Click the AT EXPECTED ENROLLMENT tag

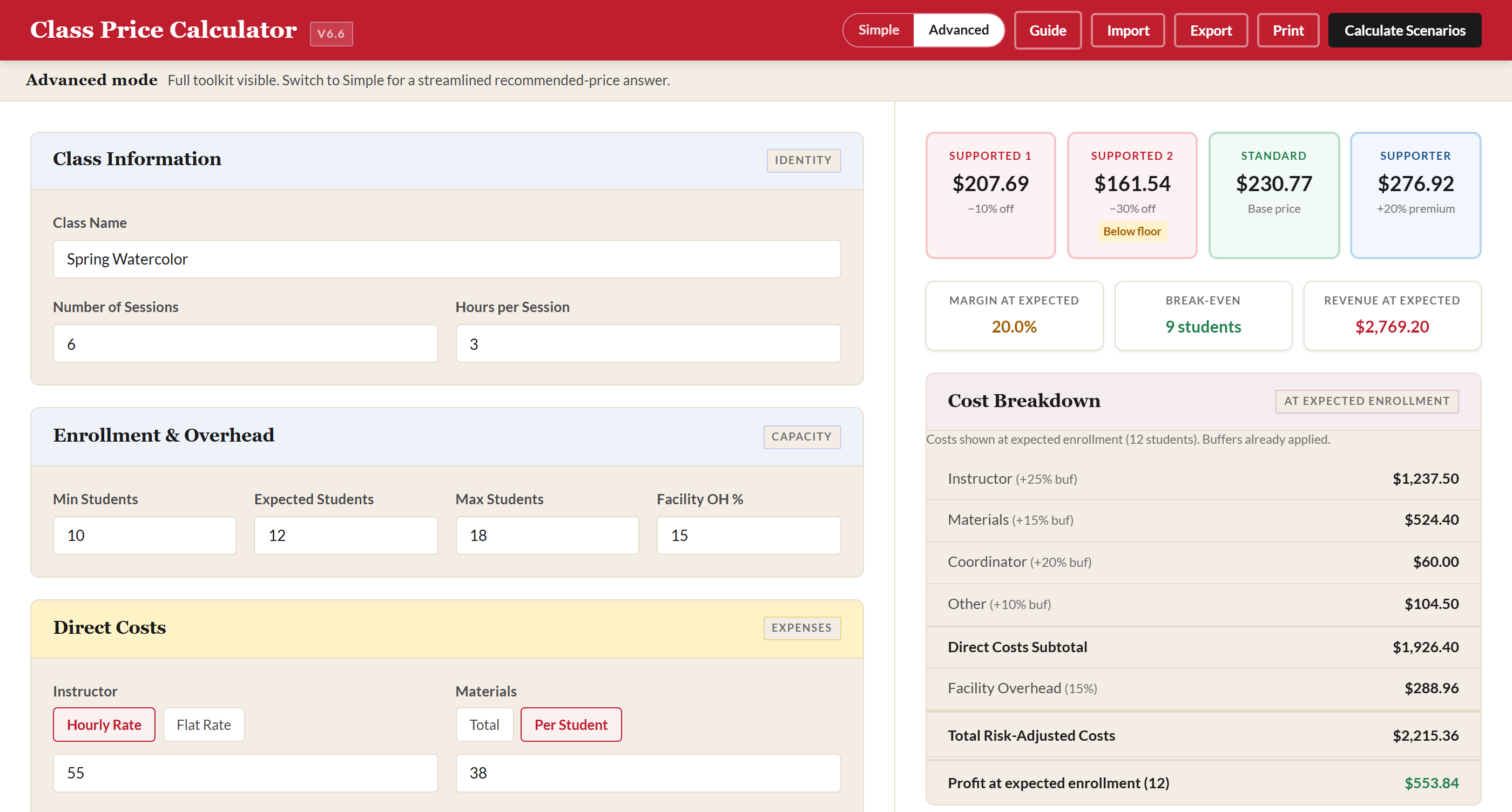(1366, 401)
